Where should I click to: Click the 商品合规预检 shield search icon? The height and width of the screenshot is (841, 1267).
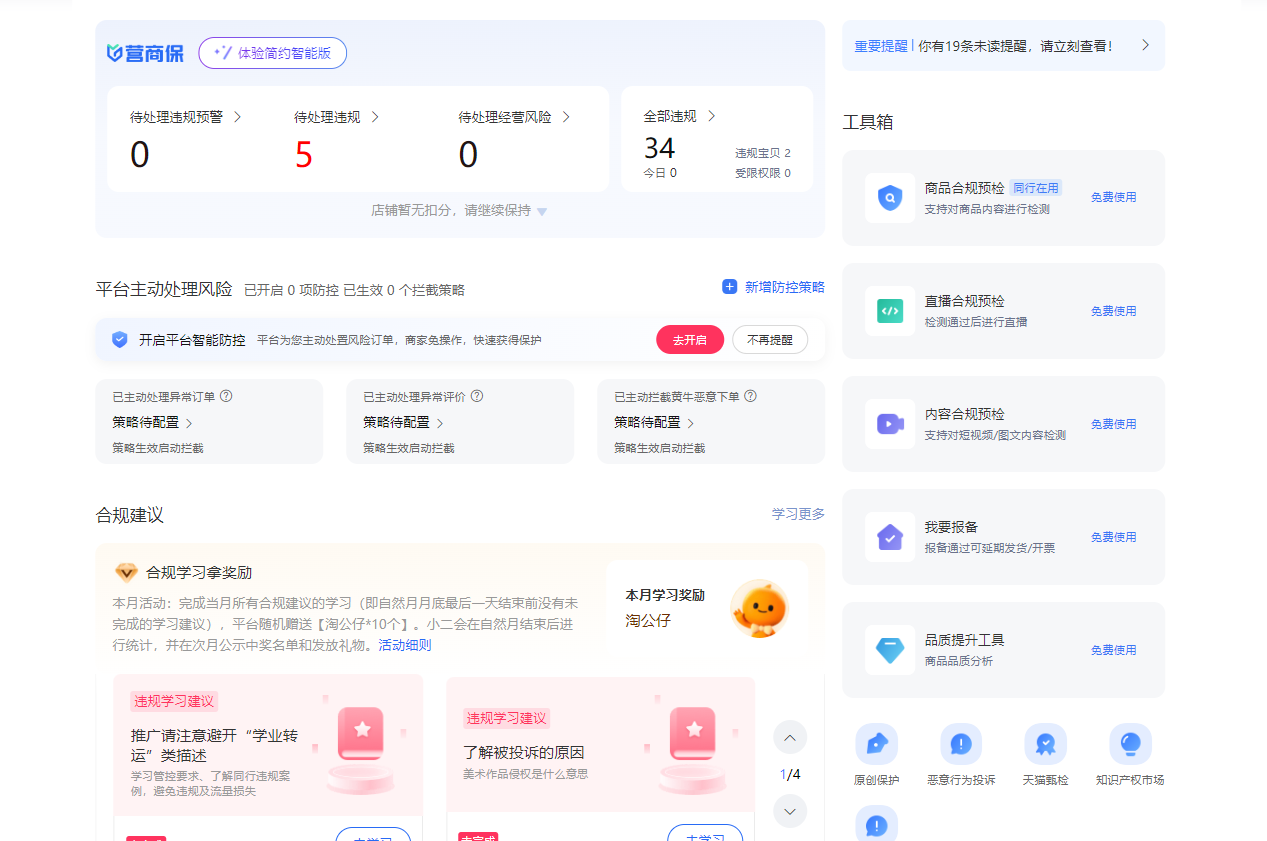click(x=889, y=198)
